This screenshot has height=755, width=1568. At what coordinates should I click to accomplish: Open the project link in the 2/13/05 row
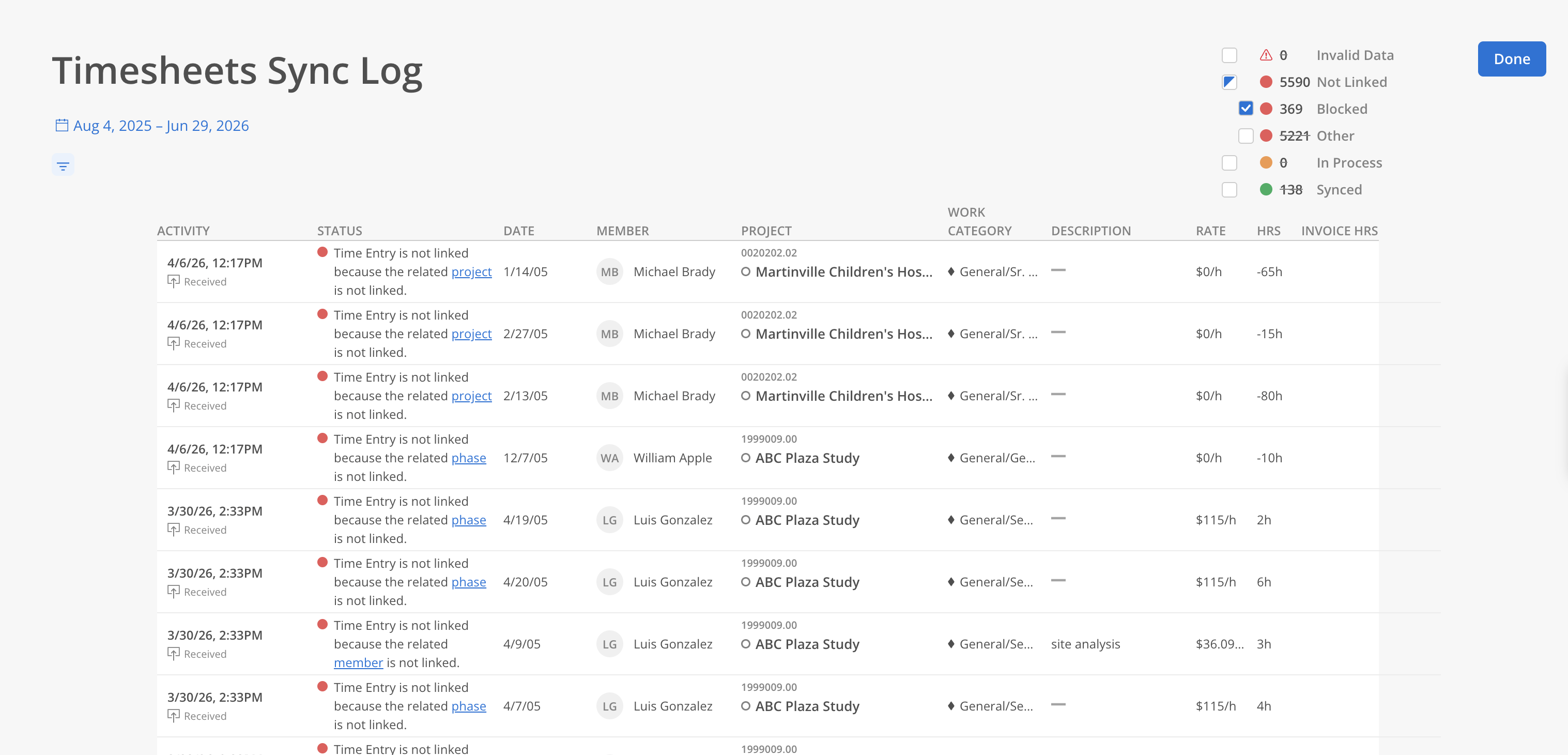pos(471,396)
